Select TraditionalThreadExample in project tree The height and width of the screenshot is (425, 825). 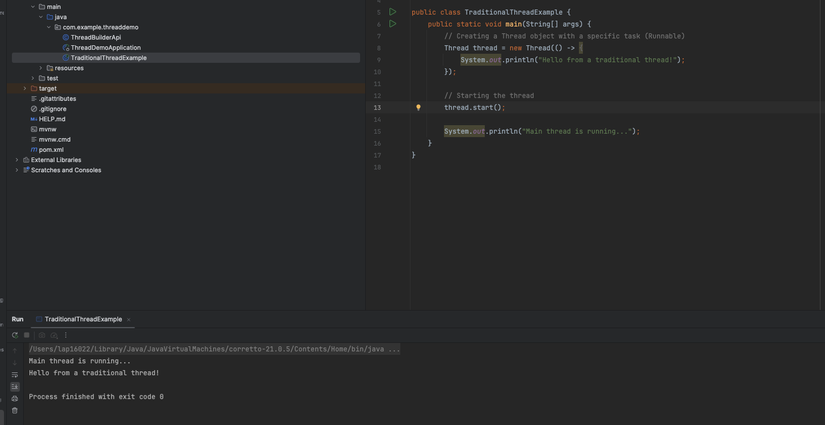pos(108,58)
